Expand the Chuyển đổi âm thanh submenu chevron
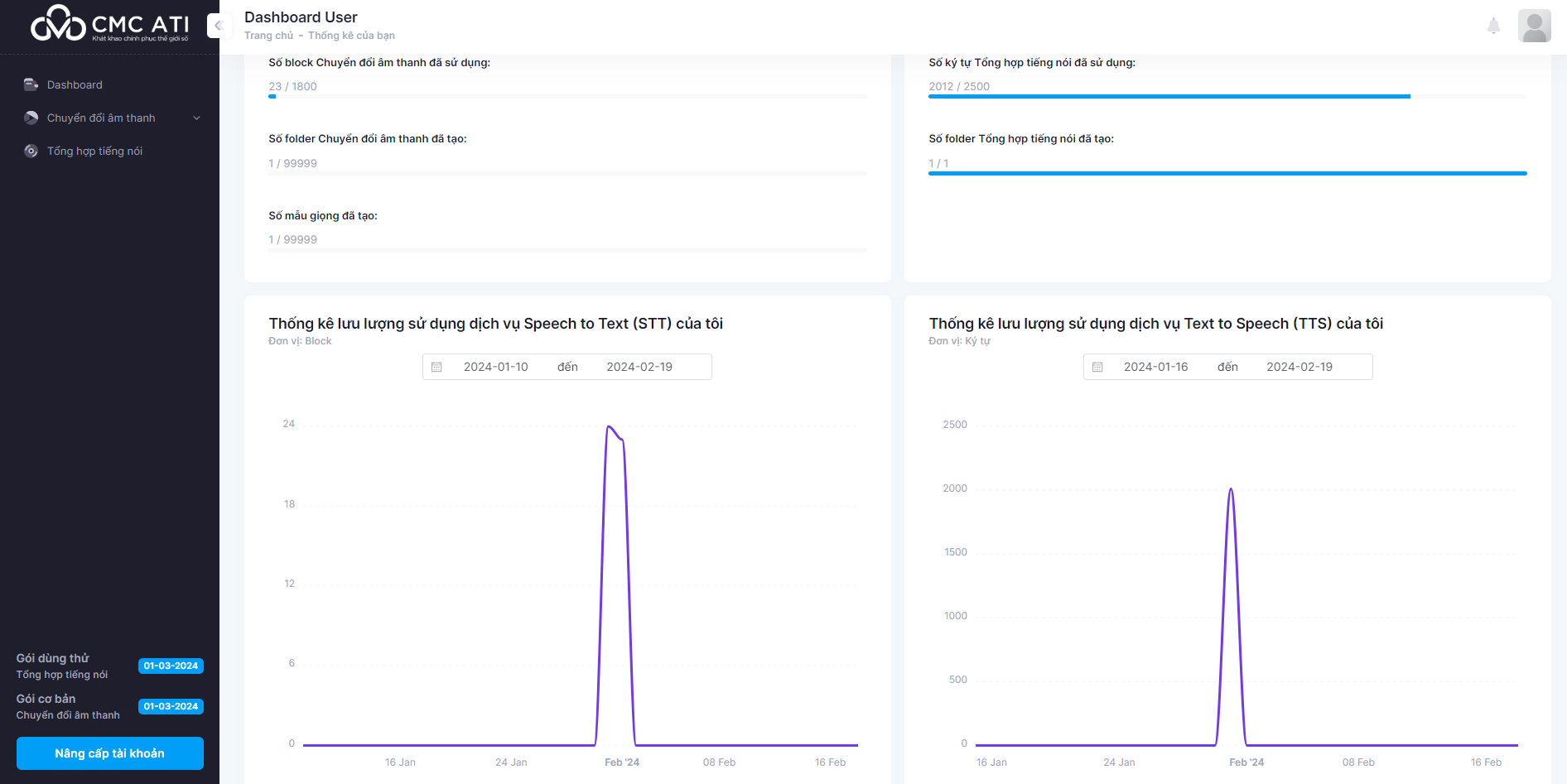This screenshot has height=784, width=1567. [x=197, y=118]
